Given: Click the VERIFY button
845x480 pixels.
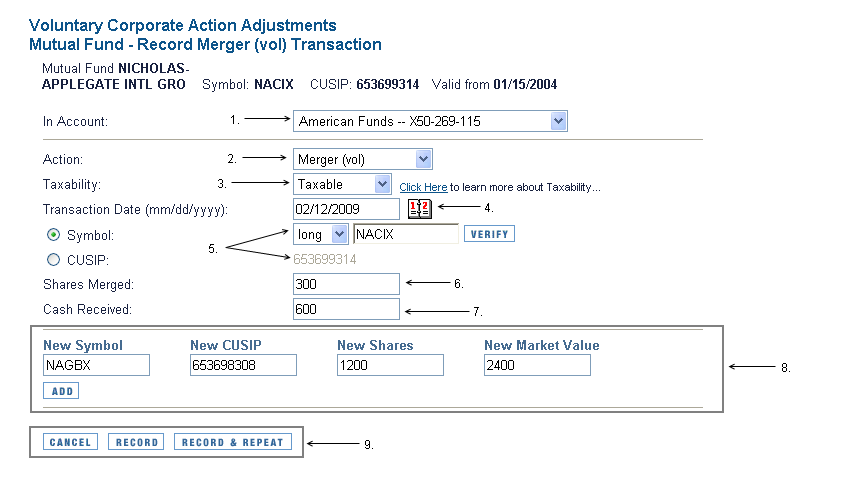Looking at the screenshot, I should coord(489,234).
